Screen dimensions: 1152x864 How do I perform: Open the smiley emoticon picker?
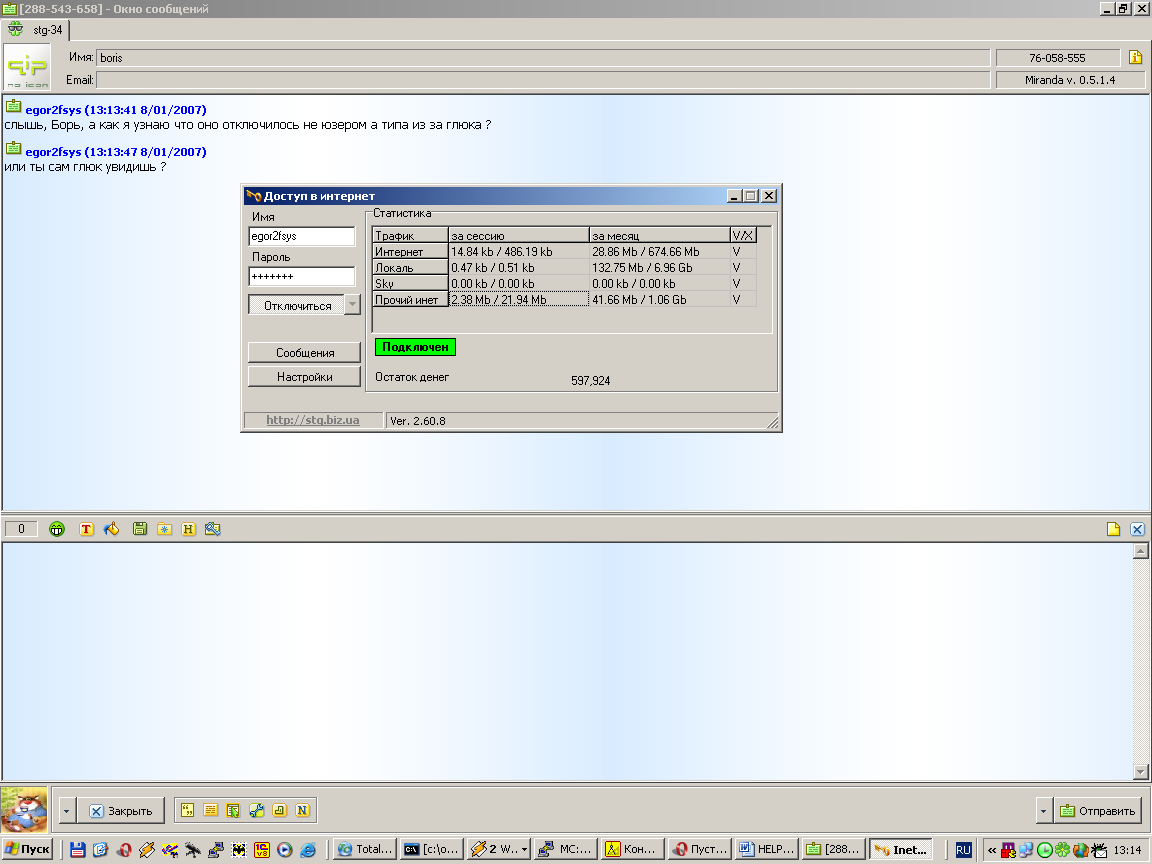click(57, 529)
